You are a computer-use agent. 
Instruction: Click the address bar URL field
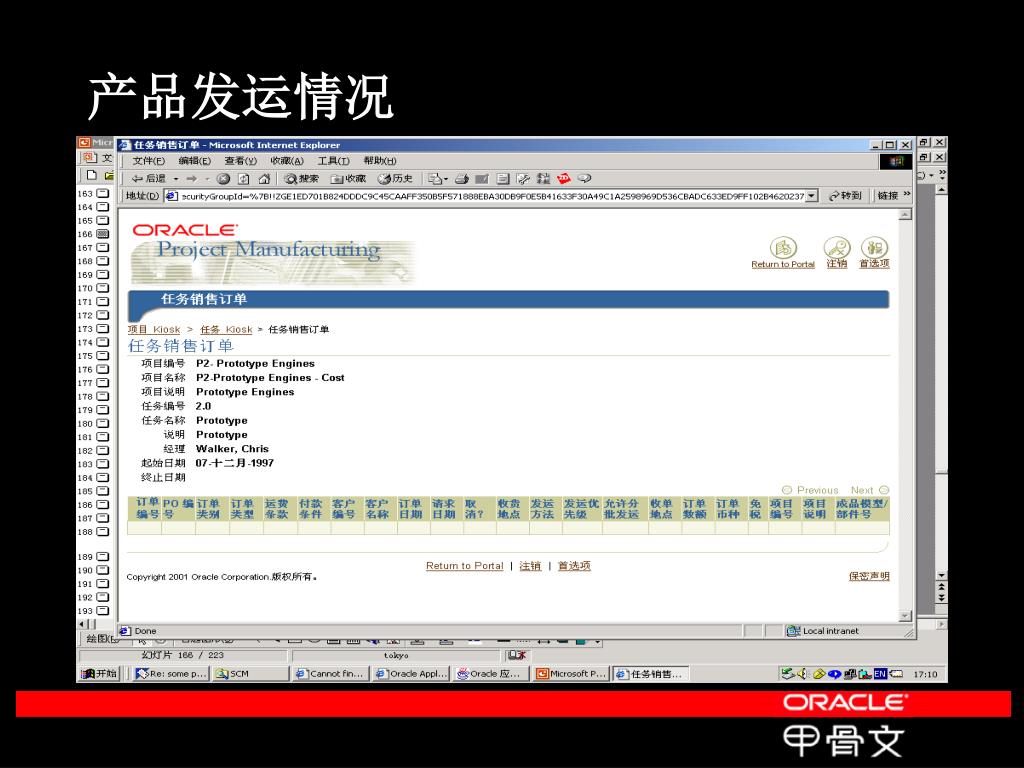tap(485, 196)
